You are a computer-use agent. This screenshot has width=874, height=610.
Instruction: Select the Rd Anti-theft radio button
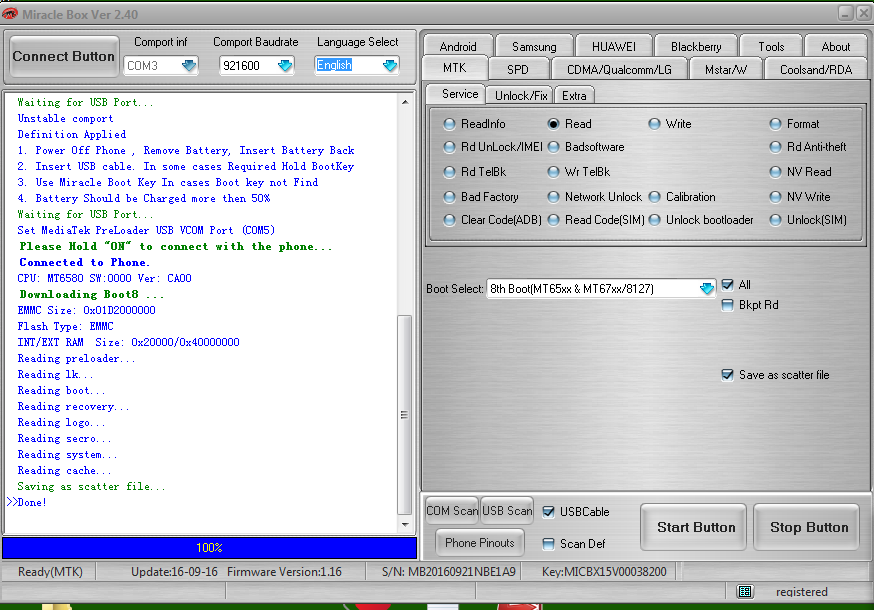click(x=775, y=147)
